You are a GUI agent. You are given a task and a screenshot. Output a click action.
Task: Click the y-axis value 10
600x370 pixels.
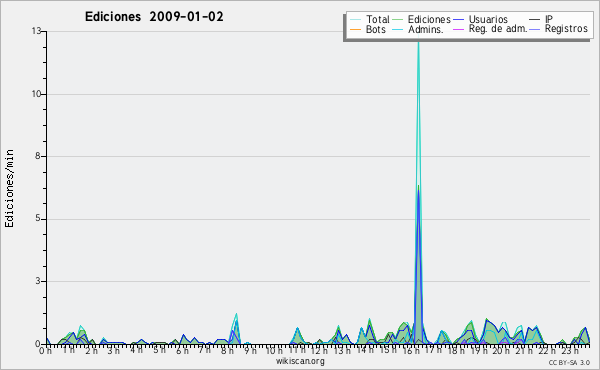tap(36, 94)
